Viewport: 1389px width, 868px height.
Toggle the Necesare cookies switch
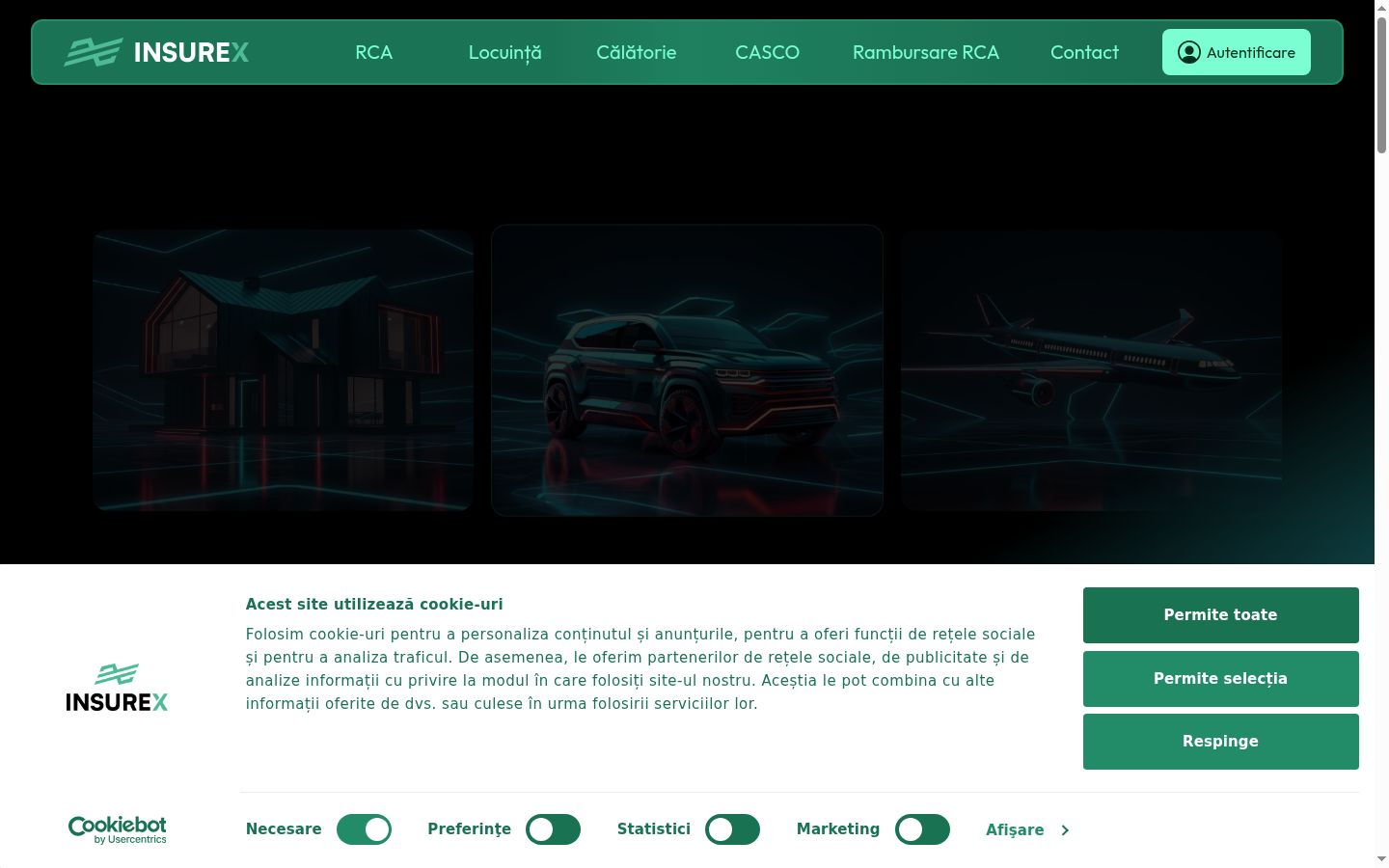pyautogui.click(x=364, y=829)
